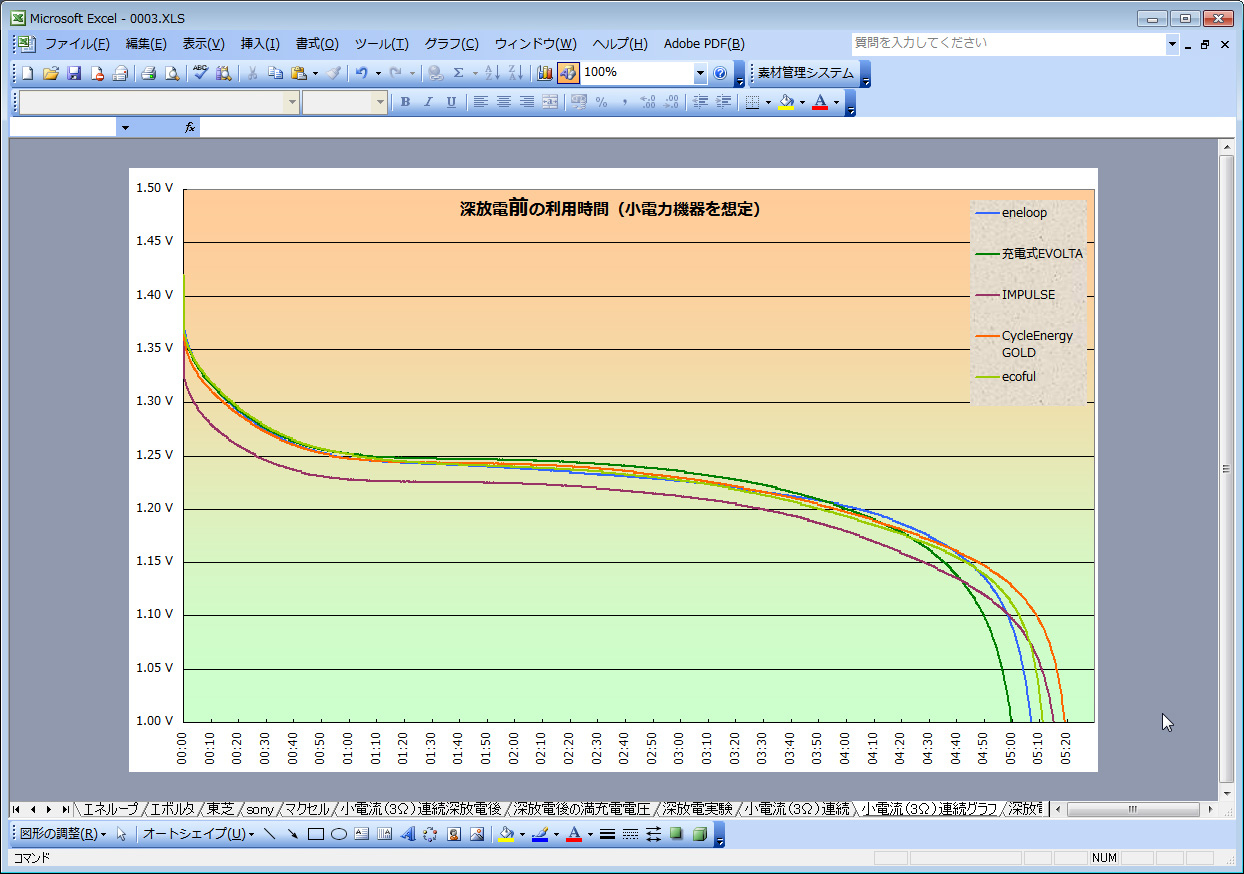Select the Rectangle drawing tool
1244x874 pixels.
tap(316, 834)
